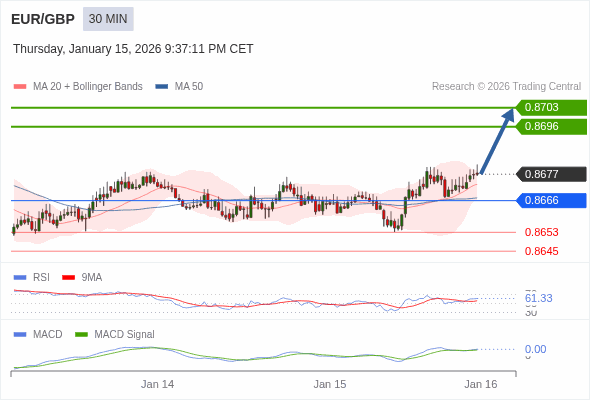This screenshot has width=590, height=400.
Task: Click the MACD Signal indicator label
Action: [125, 335]
